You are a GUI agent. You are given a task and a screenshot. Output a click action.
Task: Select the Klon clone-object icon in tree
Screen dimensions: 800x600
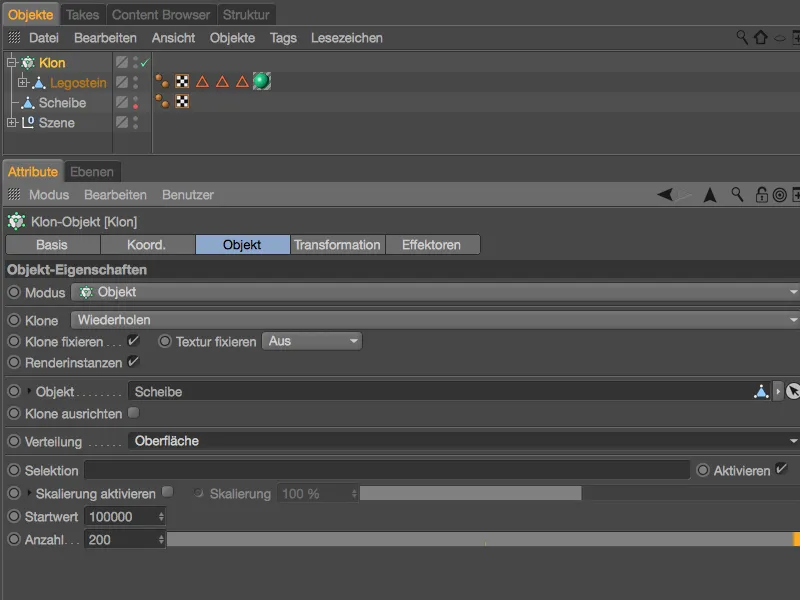29,62
